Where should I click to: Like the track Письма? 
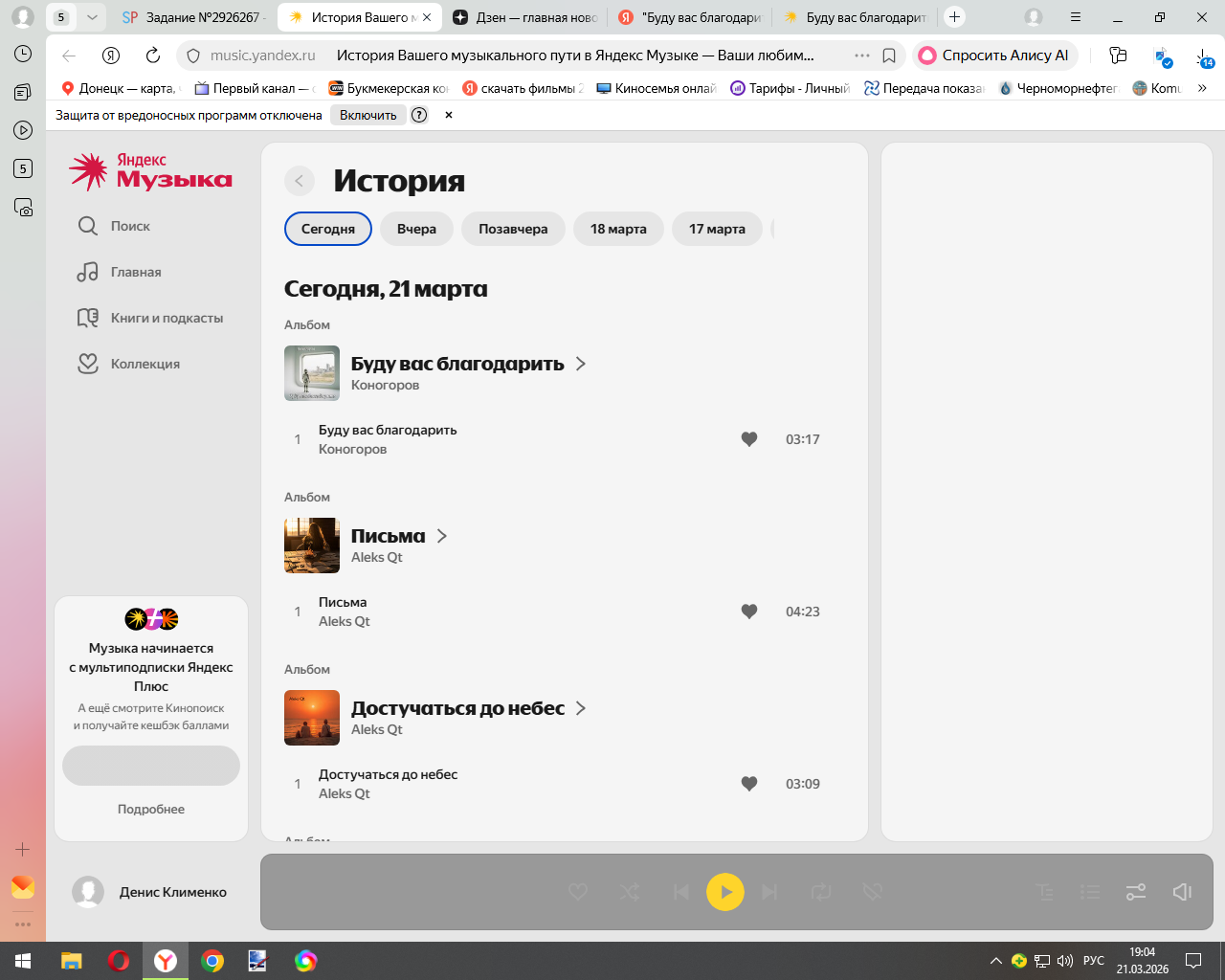coord(749,612)
